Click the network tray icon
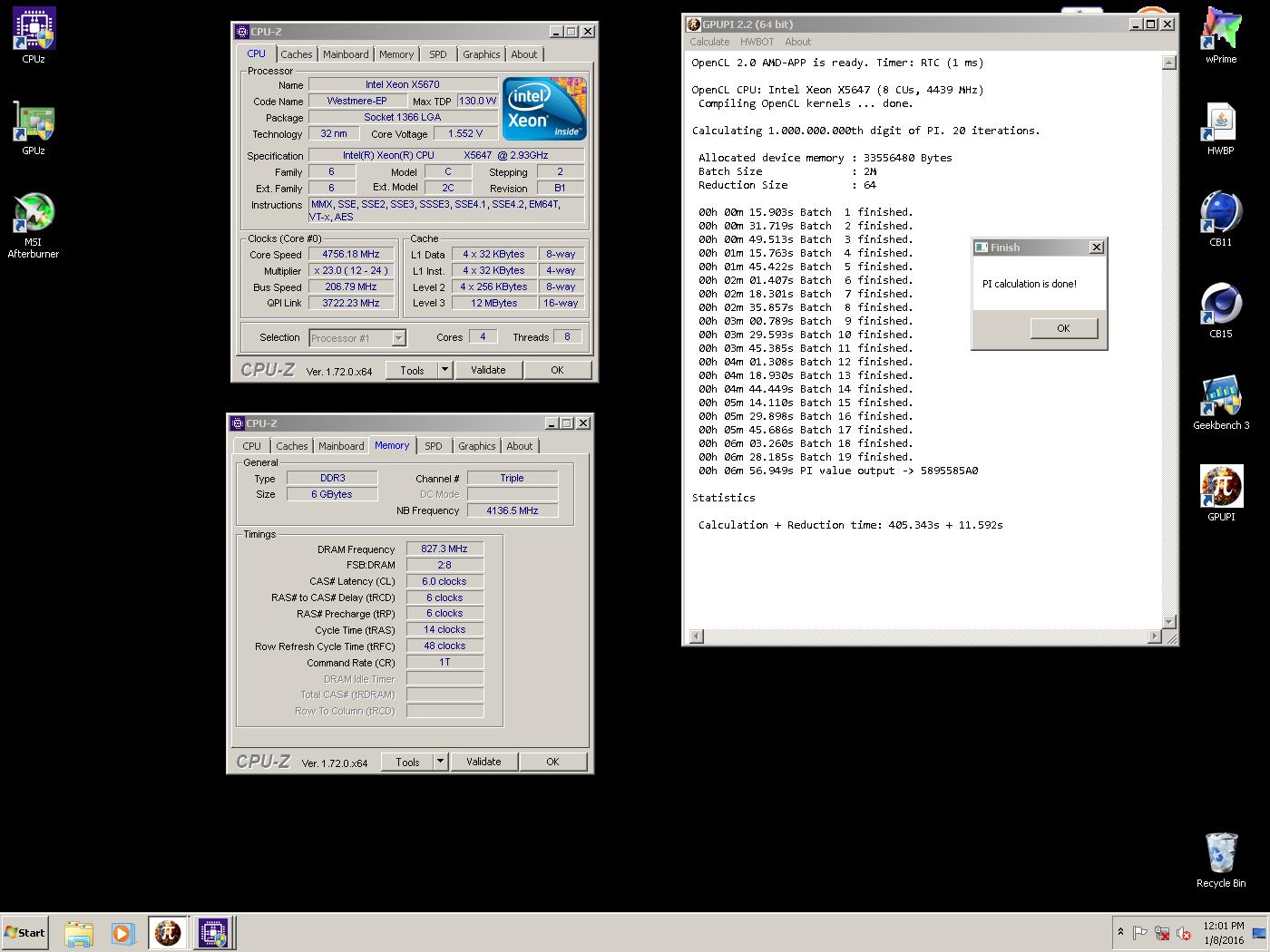Viewport: 1270px width, 952px height. [1162, 933]
